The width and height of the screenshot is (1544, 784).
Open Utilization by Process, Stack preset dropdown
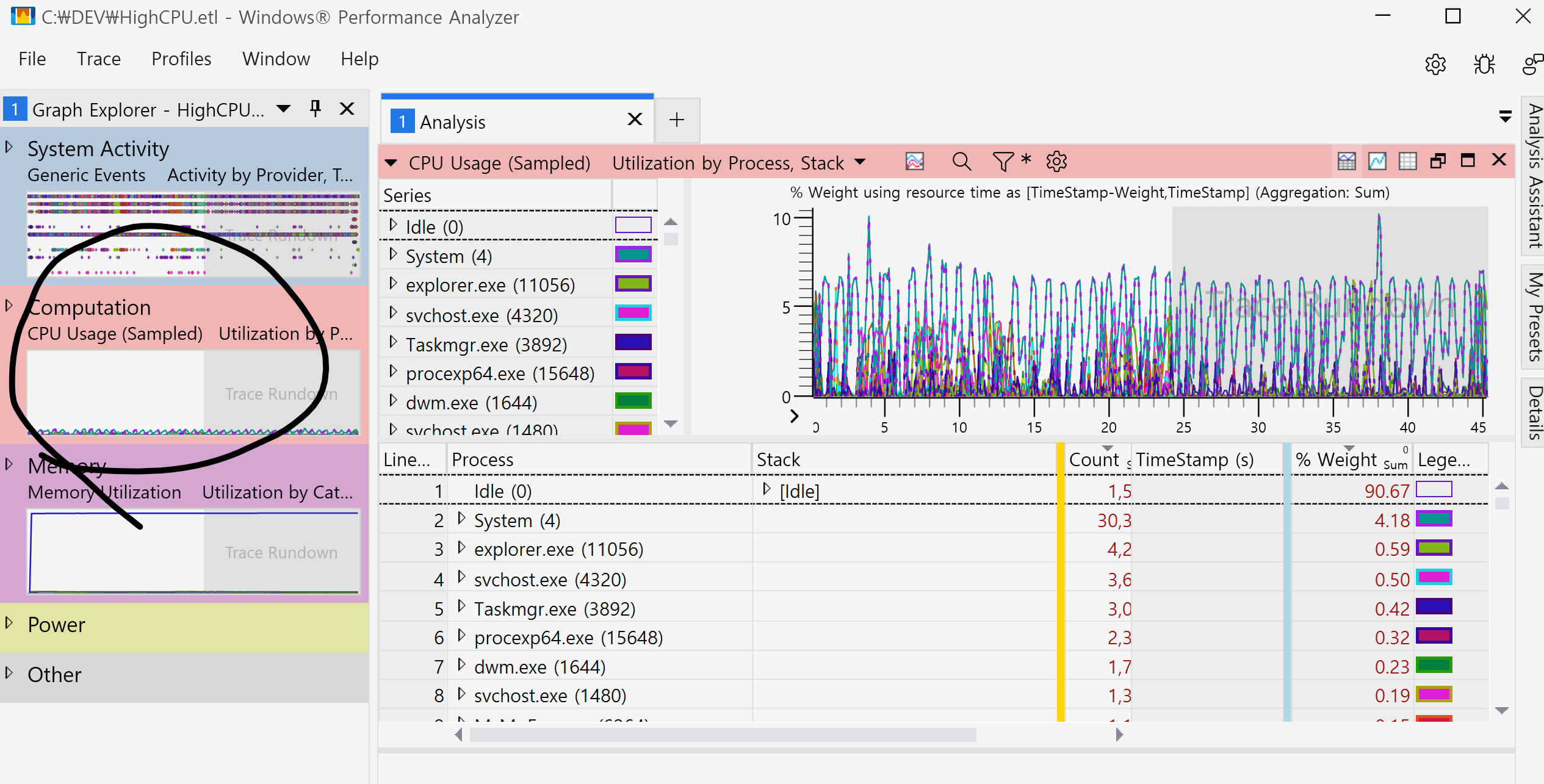(860, 162)
